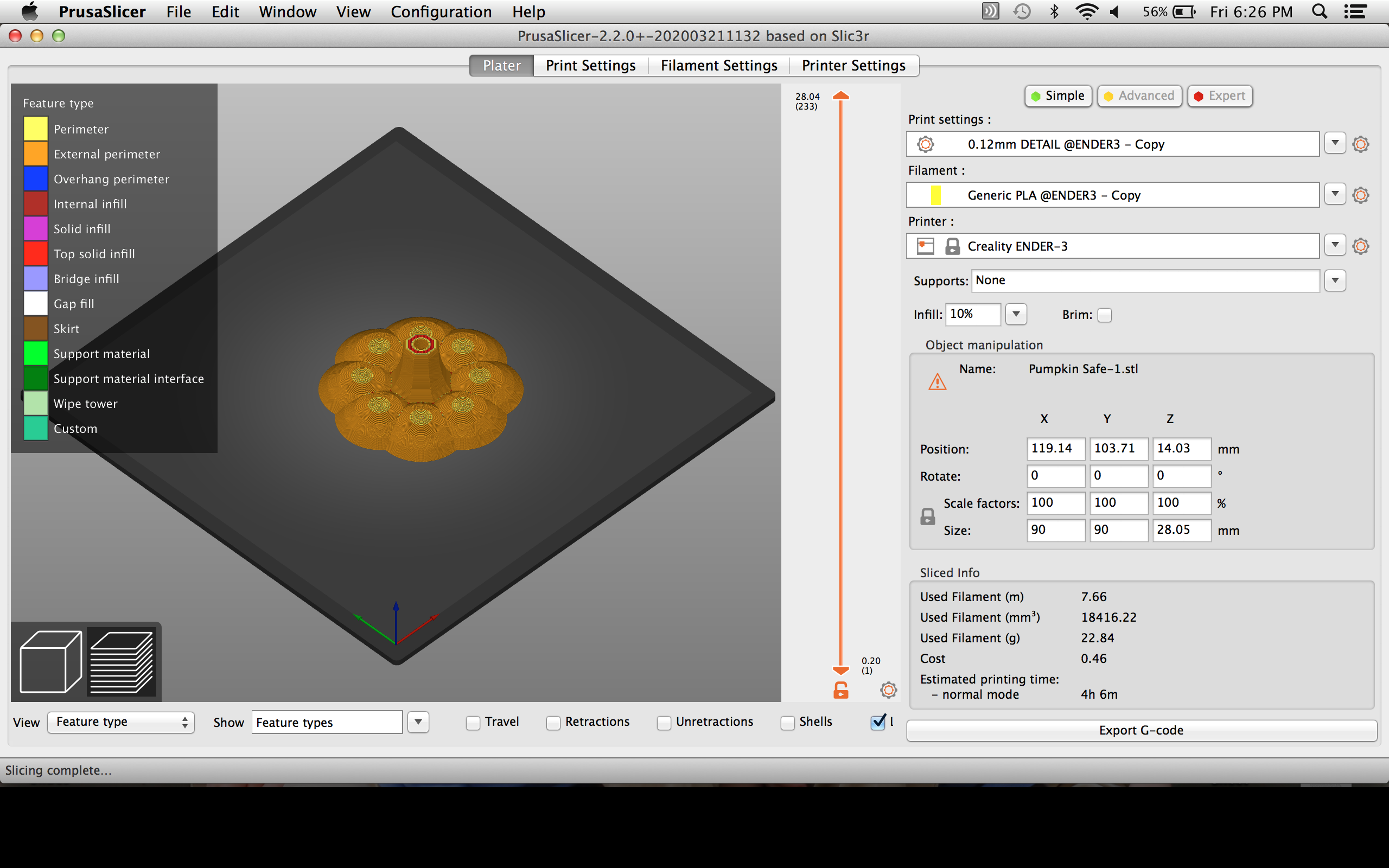The height and width of the screenshot is (868, 1389).
Task: Click print settings preset cog icon
Action: pos(925,144)
